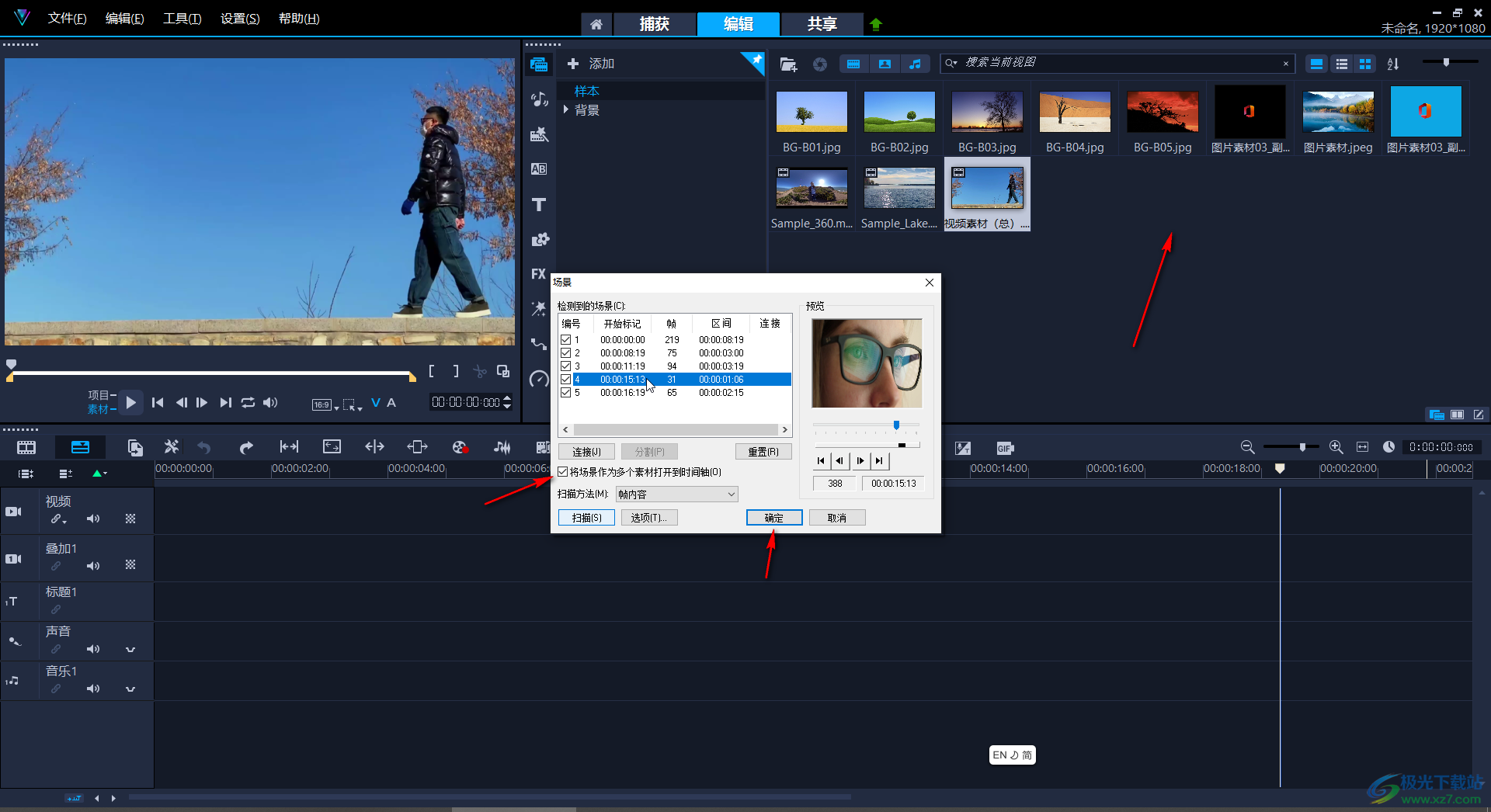Open the record/capture option reel icon
This screenshot has width=1491, height=812.
(460, 447)
